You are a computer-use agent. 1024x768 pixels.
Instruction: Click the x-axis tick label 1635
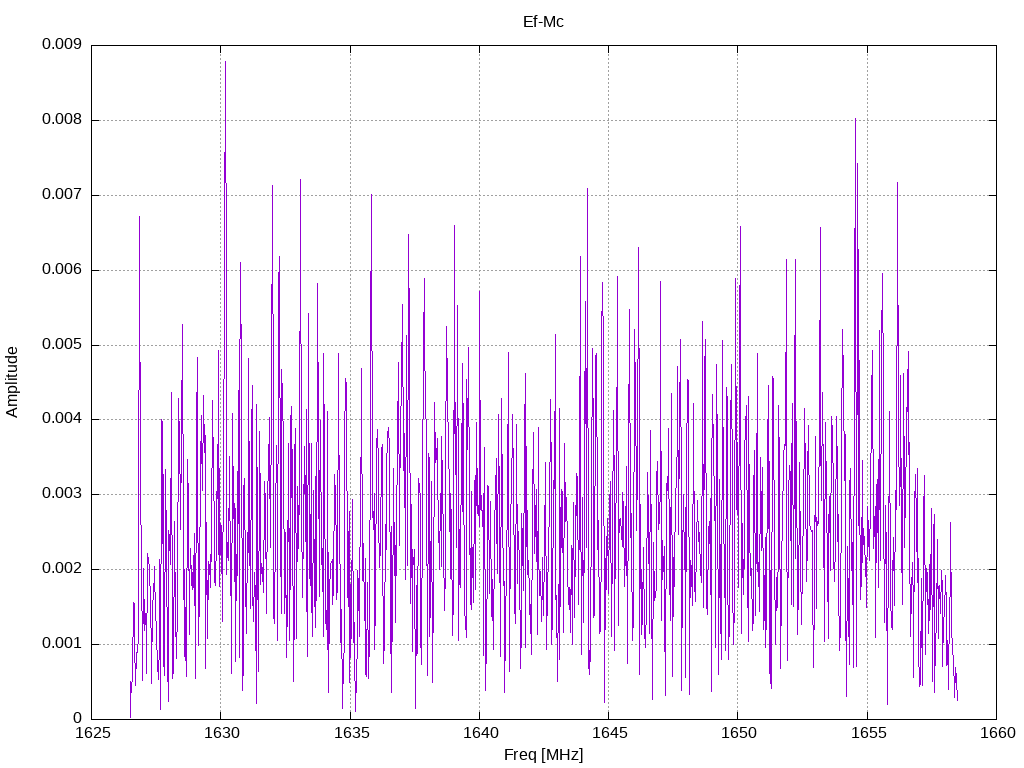point(351,733)
